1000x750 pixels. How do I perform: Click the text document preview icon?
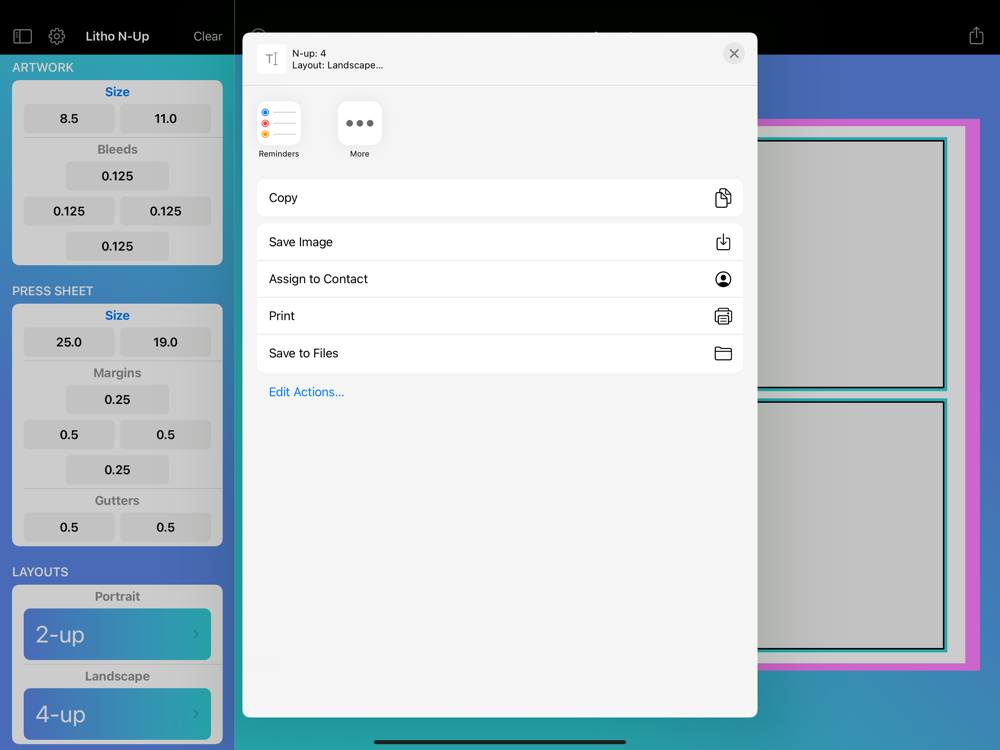pyautogui.click(x=272, y=59)
